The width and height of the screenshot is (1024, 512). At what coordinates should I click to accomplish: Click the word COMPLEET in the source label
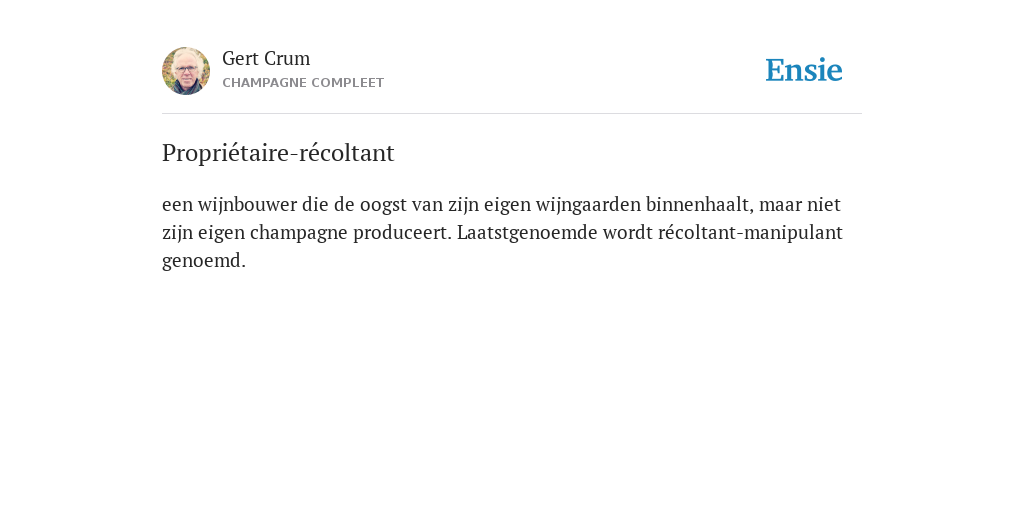[348, 83]
